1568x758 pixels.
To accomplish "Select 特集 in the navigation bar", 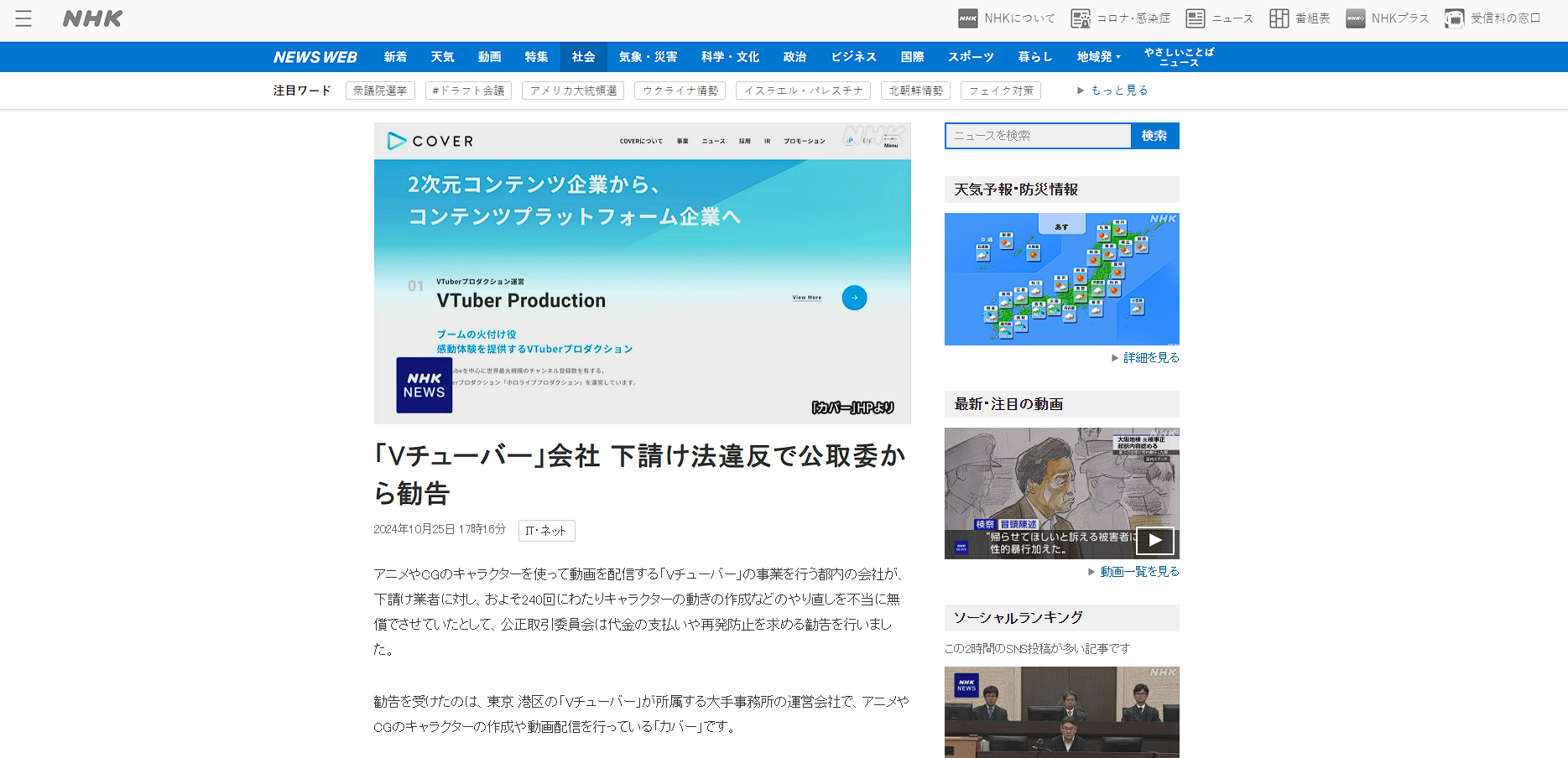I will point(536,57).
